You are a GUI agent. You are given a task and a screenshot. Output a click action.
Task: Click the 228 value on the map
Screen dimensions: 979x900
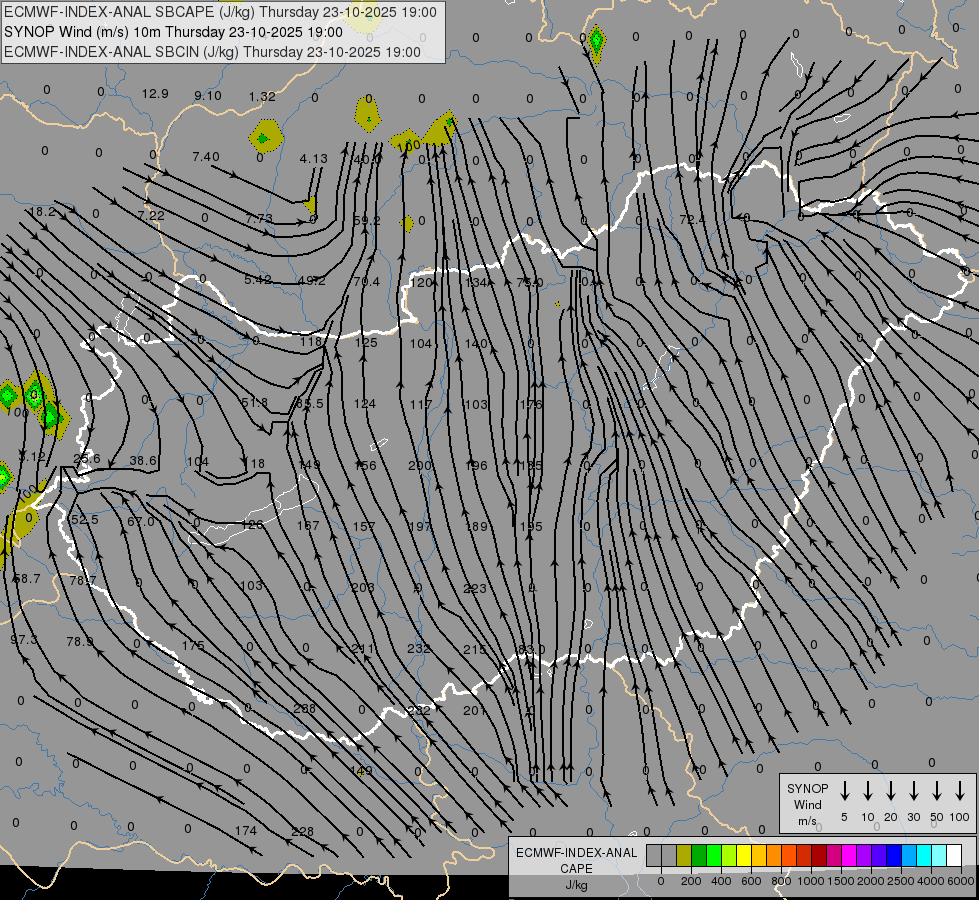(302, 831)
